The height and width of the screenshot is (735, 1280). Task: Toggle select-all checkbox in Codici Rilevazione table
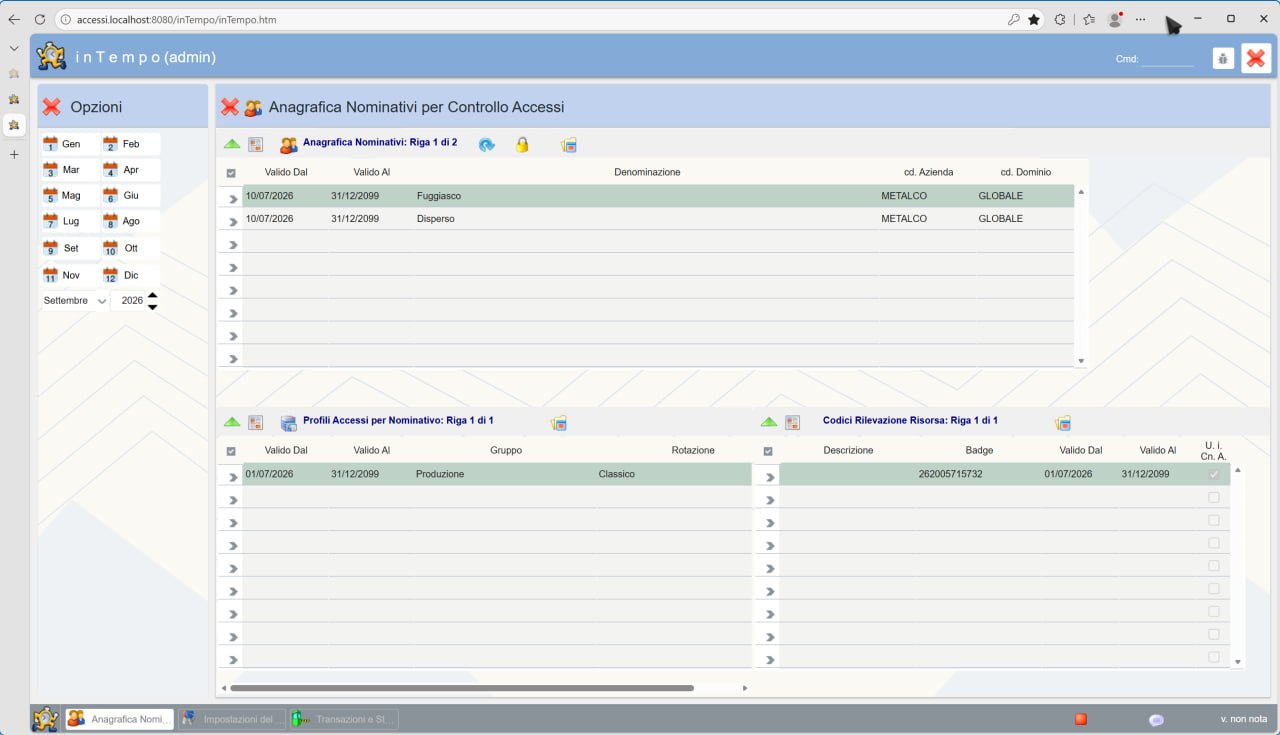pyautogui.click(x=768, y=451)
